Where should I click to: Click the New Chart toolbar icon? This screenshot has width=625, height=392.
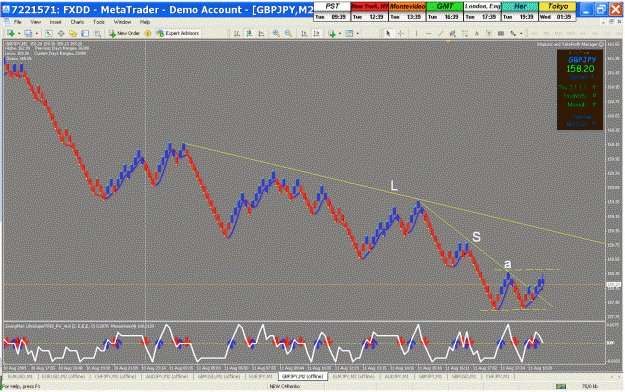[11, 33]
